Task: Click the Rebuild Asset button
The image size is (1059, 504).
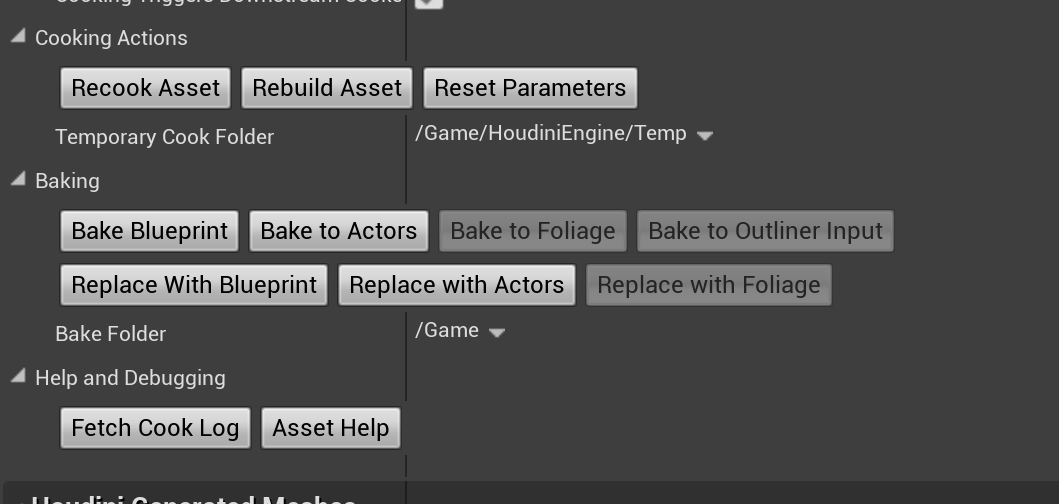Action: (327, 88)
